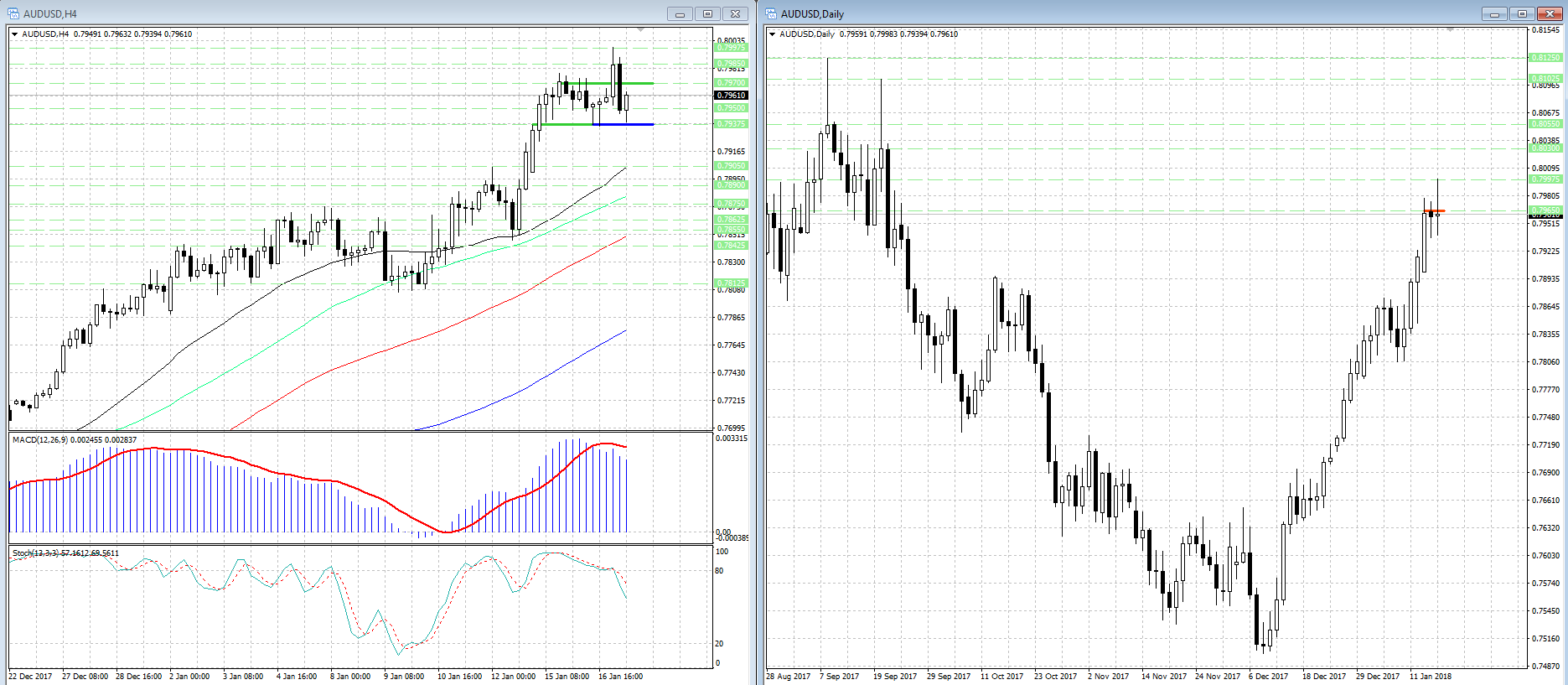Click the 16 Jan 16:00 time label

[620, 677]
